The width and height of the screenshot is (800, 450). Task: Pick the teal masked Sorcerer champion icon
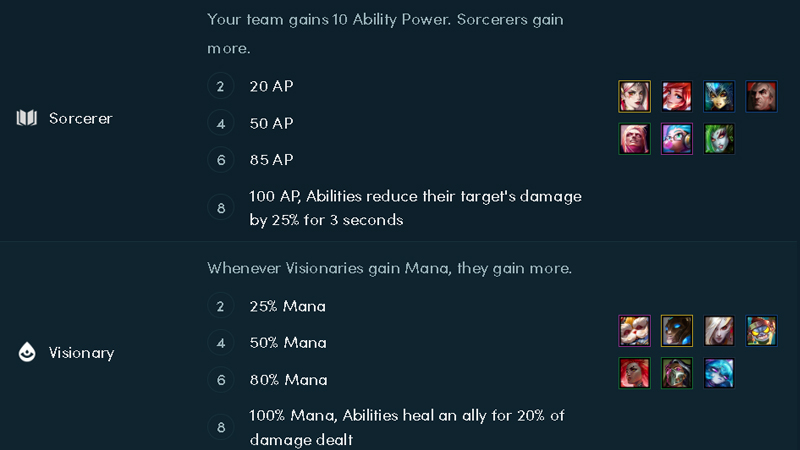[x=719, y=96]
